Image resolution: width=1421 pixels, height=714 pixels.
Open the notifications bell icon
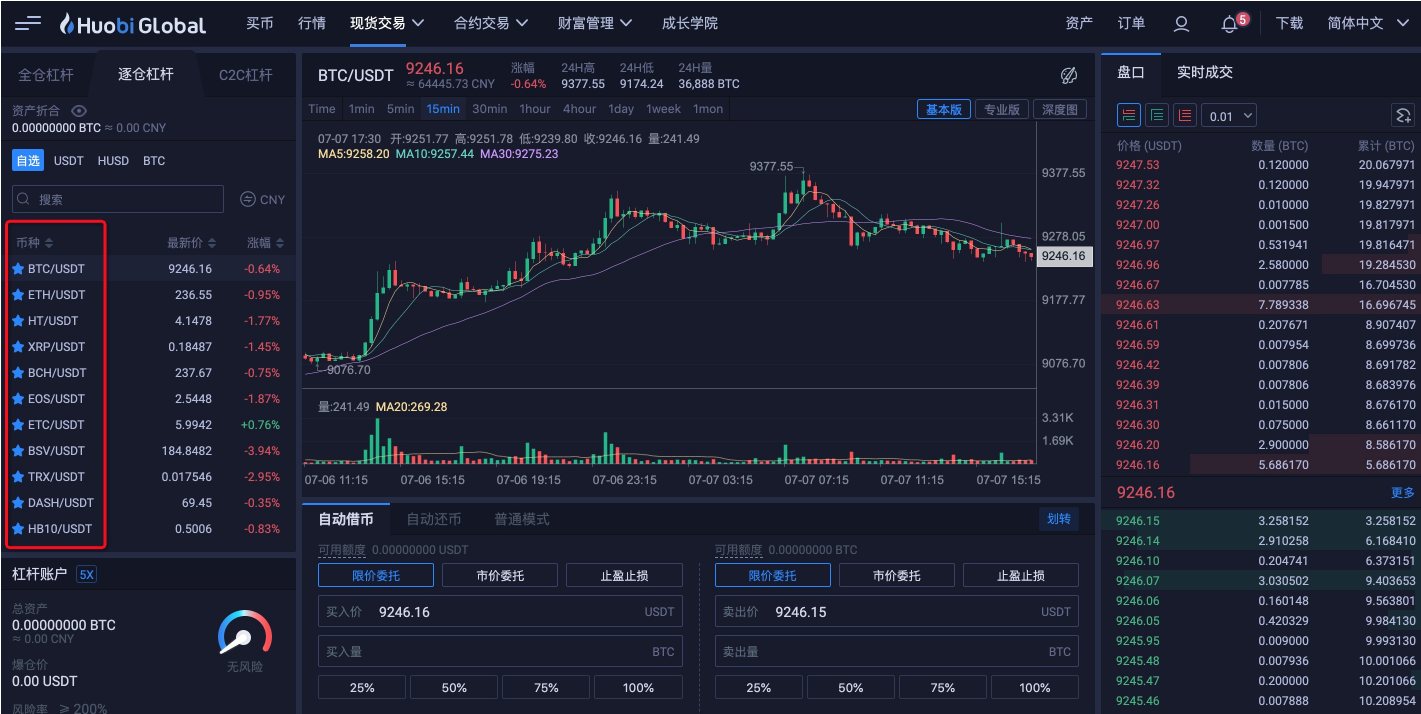[1230, 24]
